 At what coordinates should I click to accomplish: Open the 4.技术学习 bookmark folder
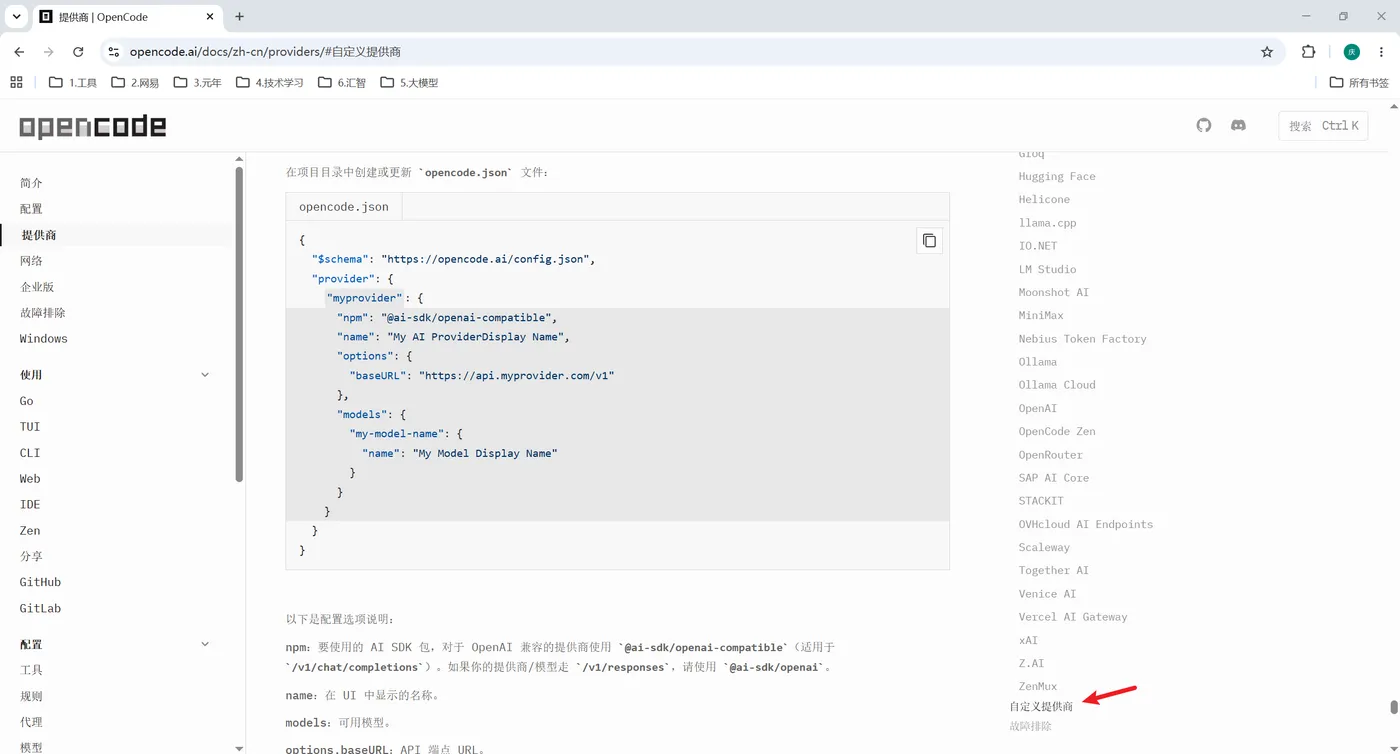click(270, 83)
